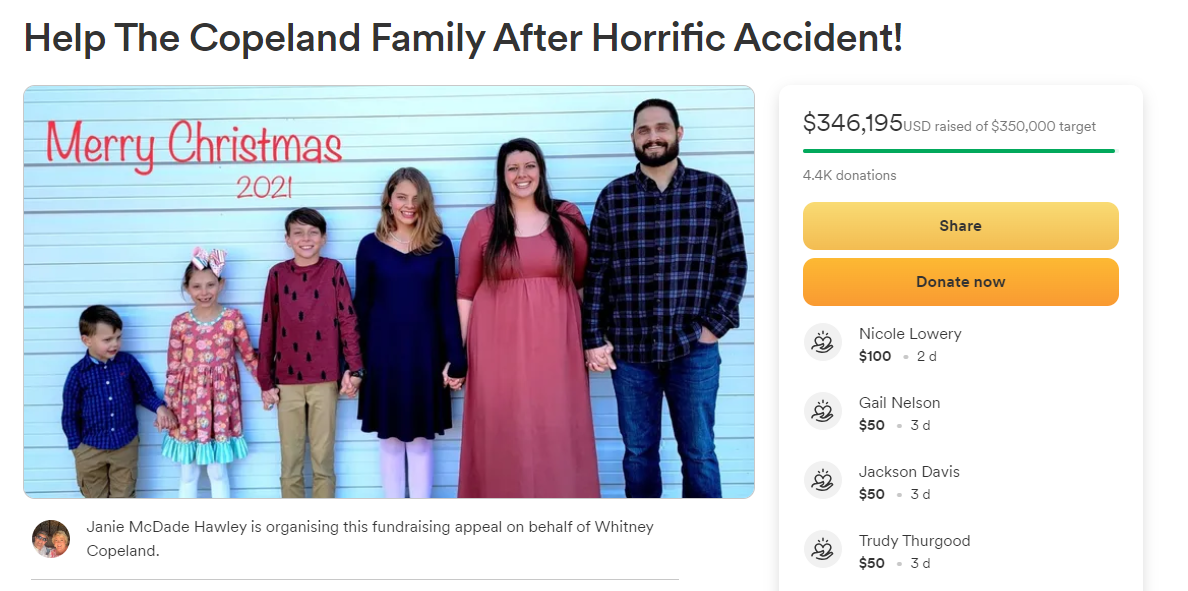Screen dimensions: 1188x591
Task: Select donor name Gail Nelson
Action: coord(899,402)
